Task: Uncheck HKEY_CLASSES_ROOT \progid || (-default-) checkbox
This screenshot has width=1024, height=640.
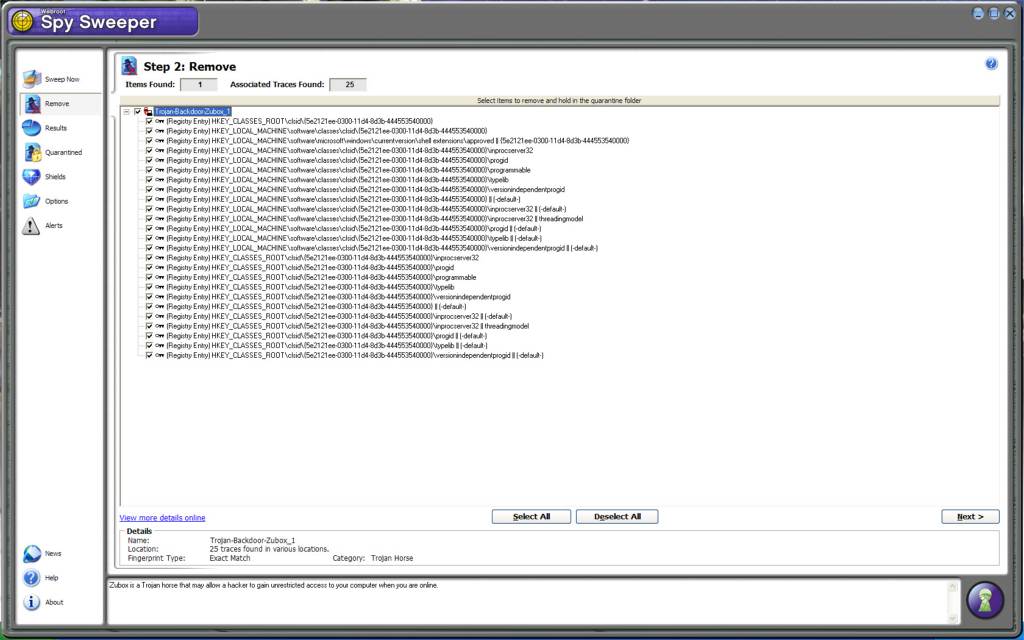Action: click(x=149, y=336)
